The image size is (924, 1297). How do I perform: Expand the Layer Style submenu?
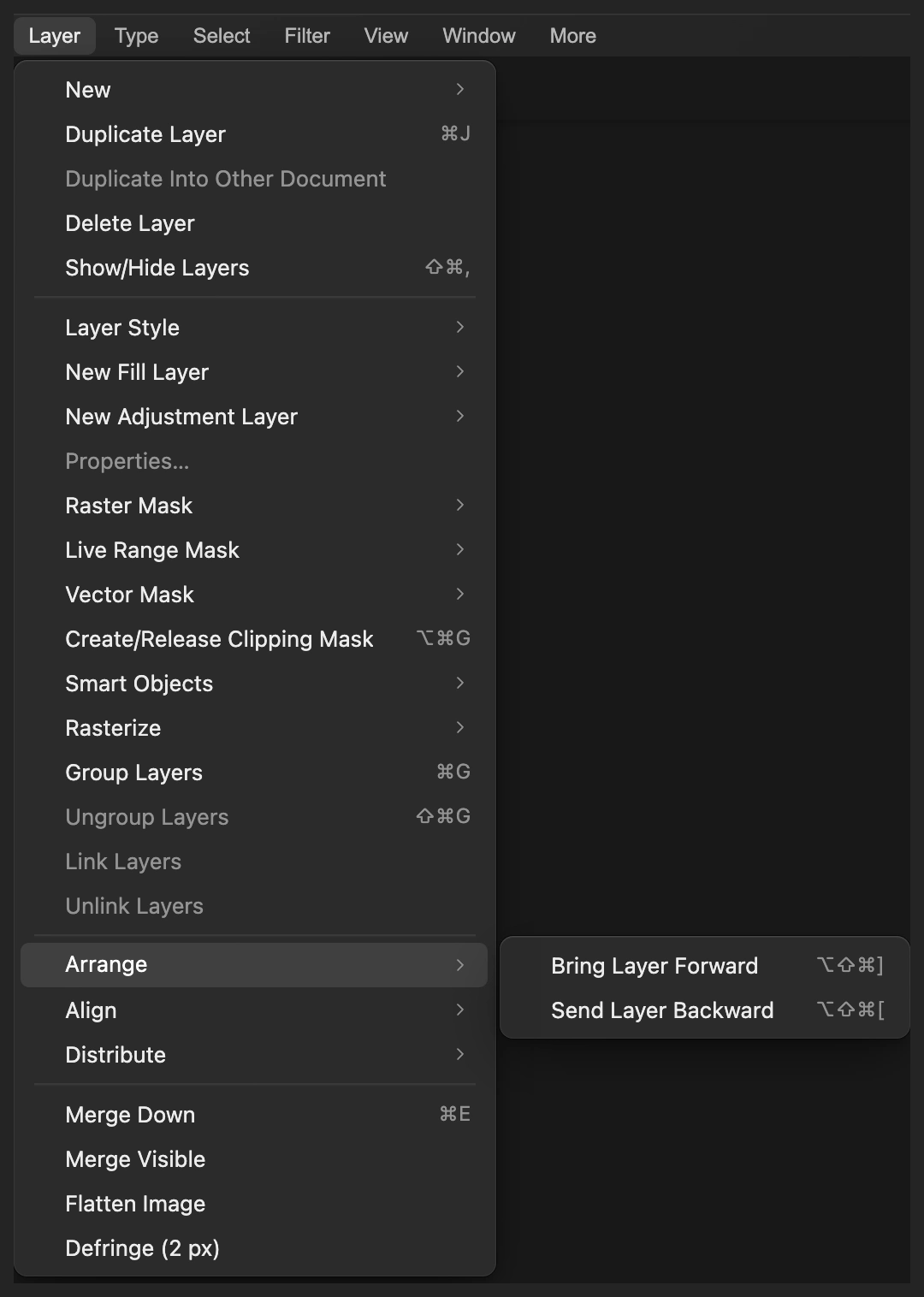(x=254, y=328)
